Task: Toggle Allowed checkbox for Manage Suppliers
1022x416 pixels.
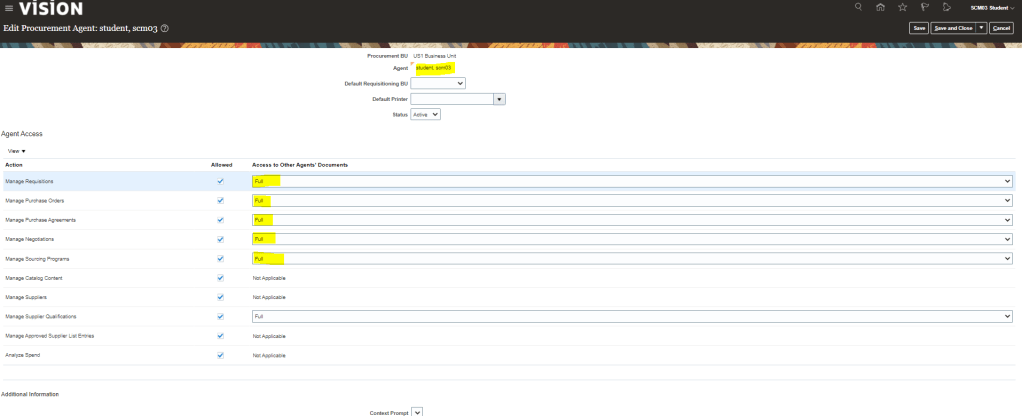Action: [220, 297]
